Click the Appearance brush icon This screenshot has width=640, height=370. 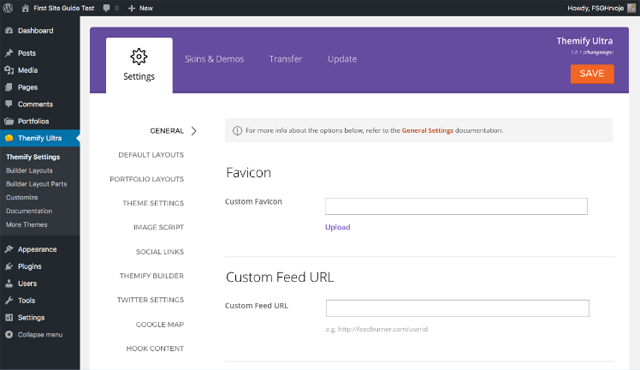coord(9,249)
